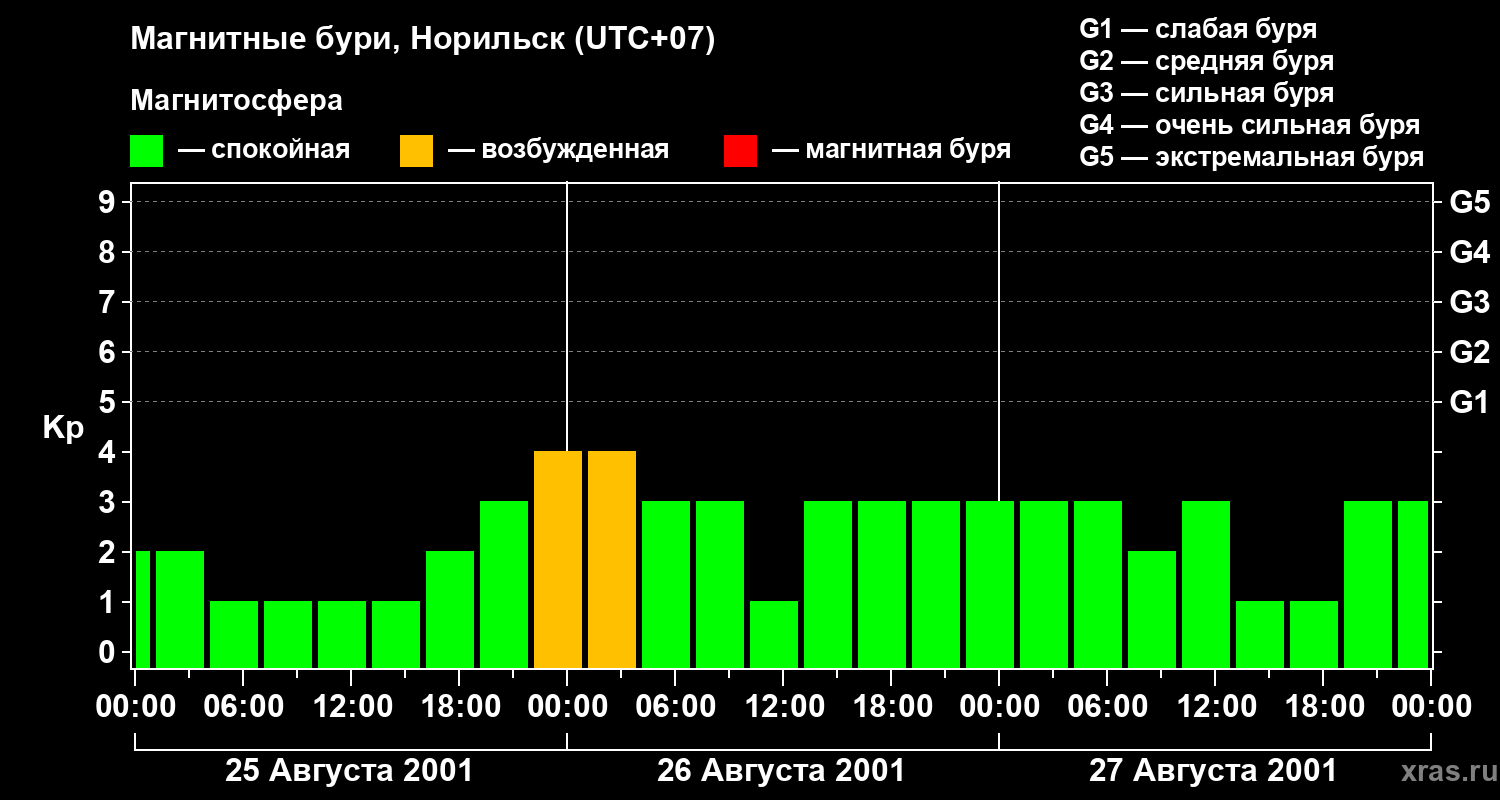Click the '26 Августа 2001' date label
This screenshot has width=1500, height=800.
click(x=781, y=771)
